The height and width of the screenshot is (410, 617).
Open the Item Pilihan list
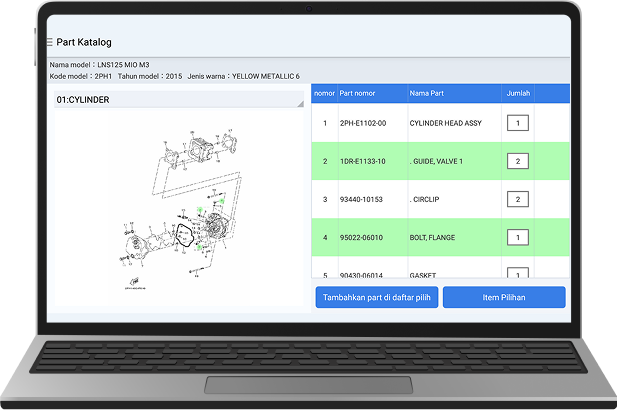point(504,297)
